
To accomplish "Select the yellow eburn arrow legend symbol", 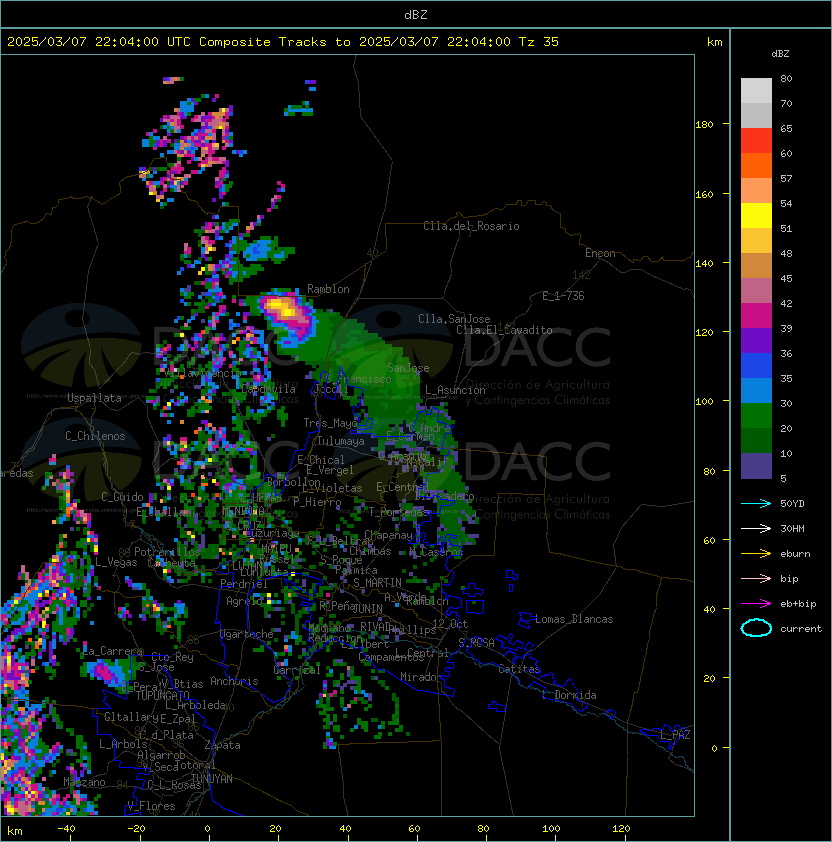I will click(x=756, y=554).
